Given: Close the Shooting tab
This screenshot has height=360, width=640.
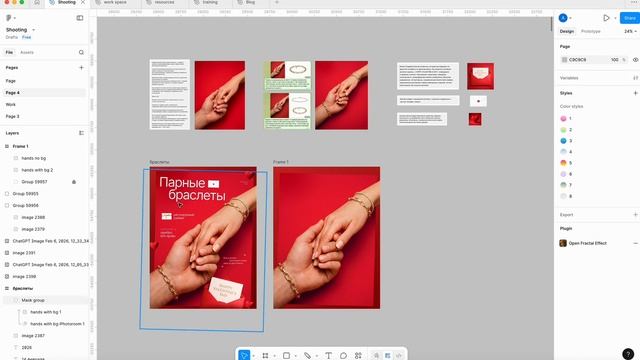Looking at the screenshot, I should pyautogui.click(x=83, y=2).
